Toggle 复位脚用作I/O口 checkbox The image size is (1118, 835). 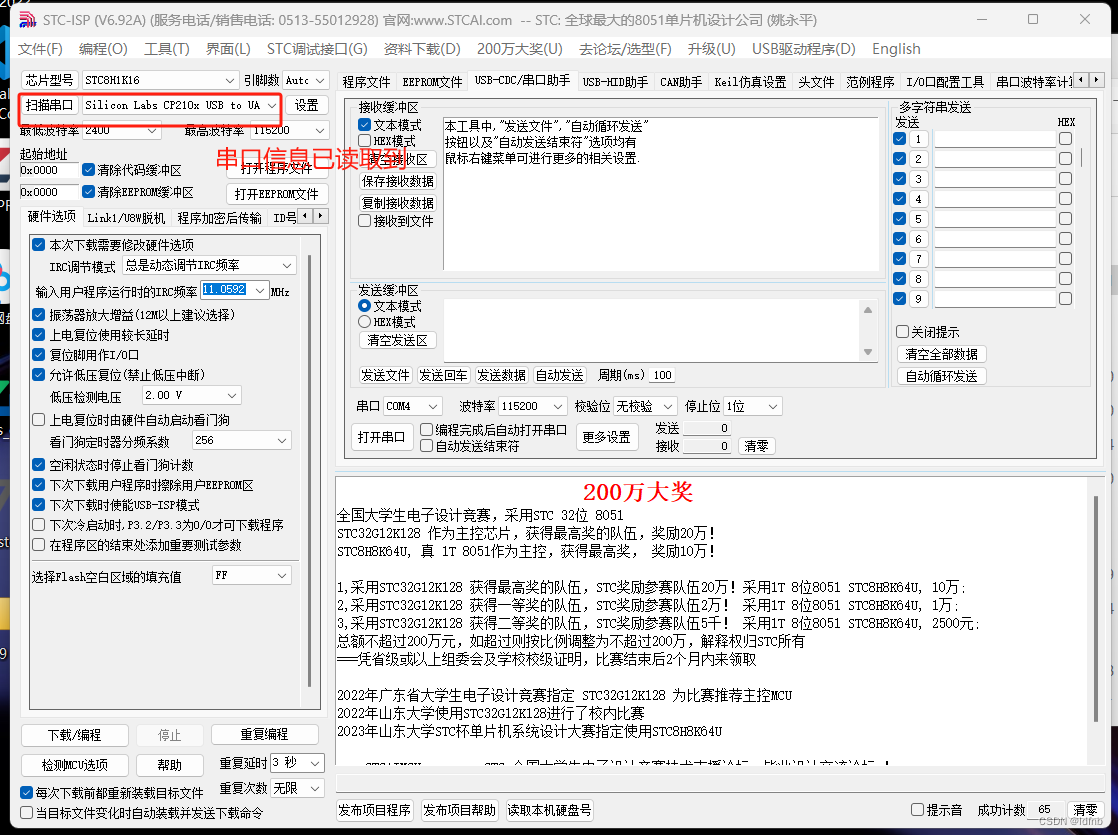click(39, 354)
